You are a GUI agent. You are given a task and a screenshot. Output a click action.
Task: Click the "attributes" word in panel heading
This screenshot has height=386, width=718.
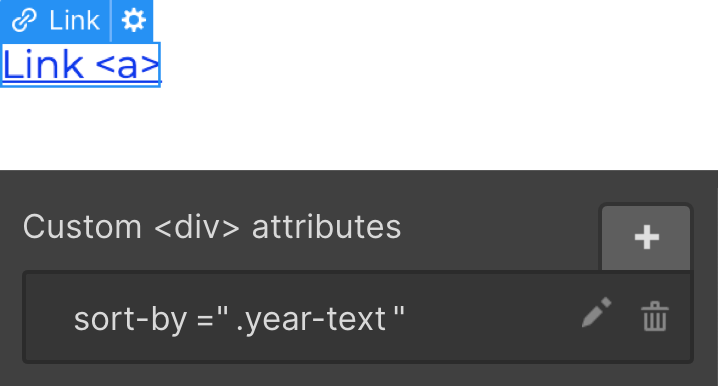[x=326, y=227]
